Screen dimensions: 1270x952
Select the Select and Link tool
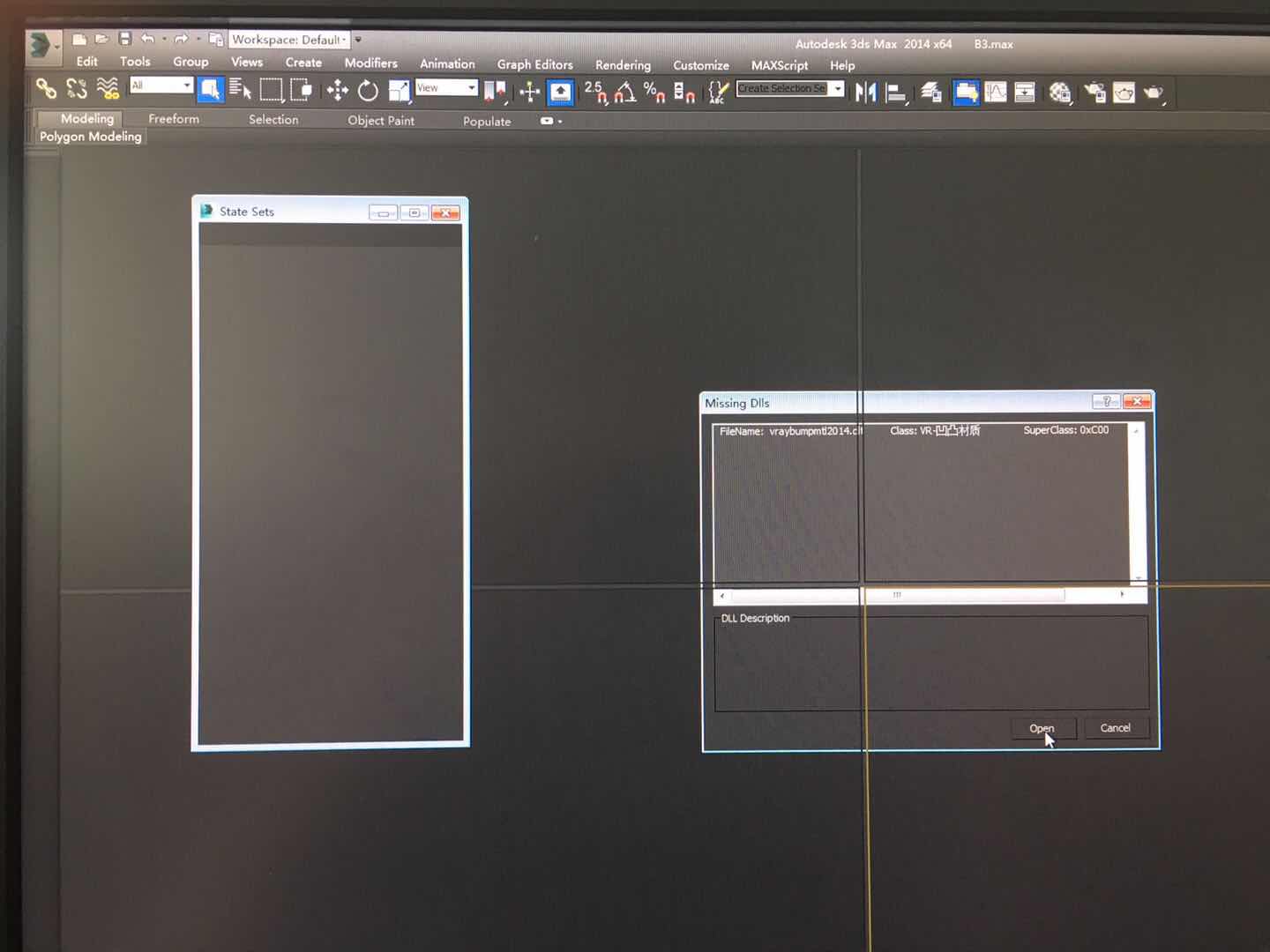(x=46, y=87)
